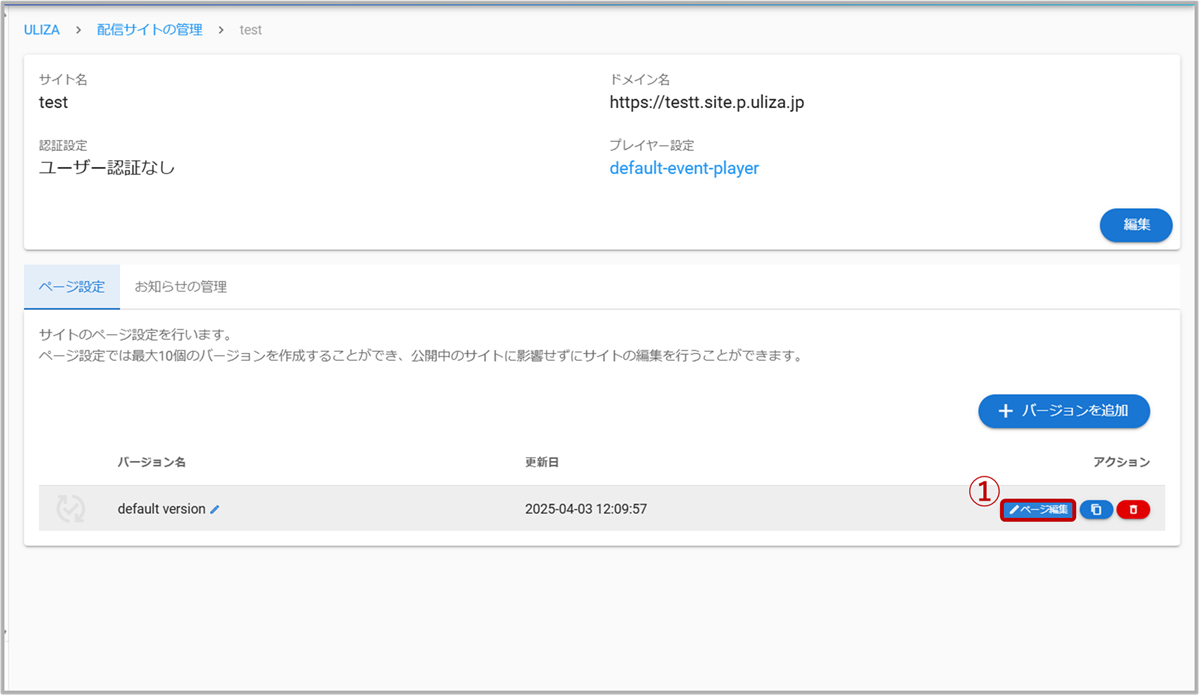Image resolution: width=1199 pixels, height=695 pixels.
Task: Switch to お知らせの管理 tab
Action: [x=181, y=287]
